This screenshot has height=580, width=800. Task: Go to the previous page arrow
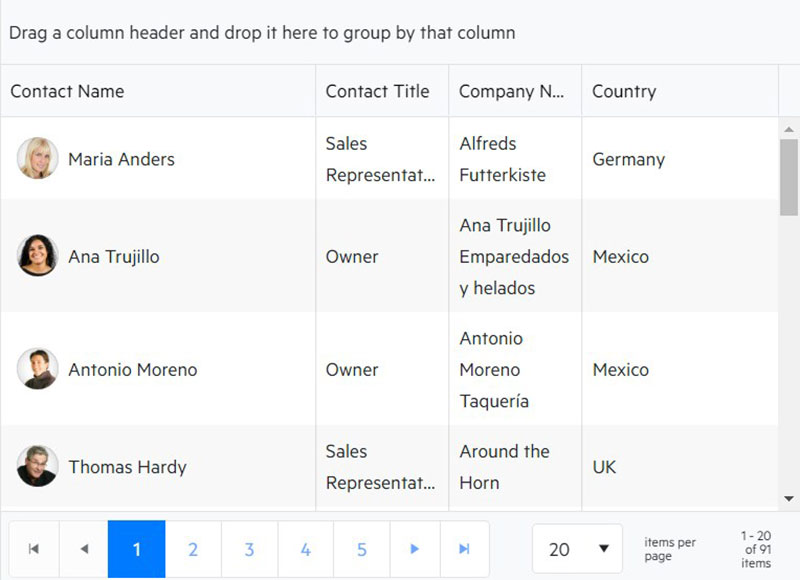point(84,549)
